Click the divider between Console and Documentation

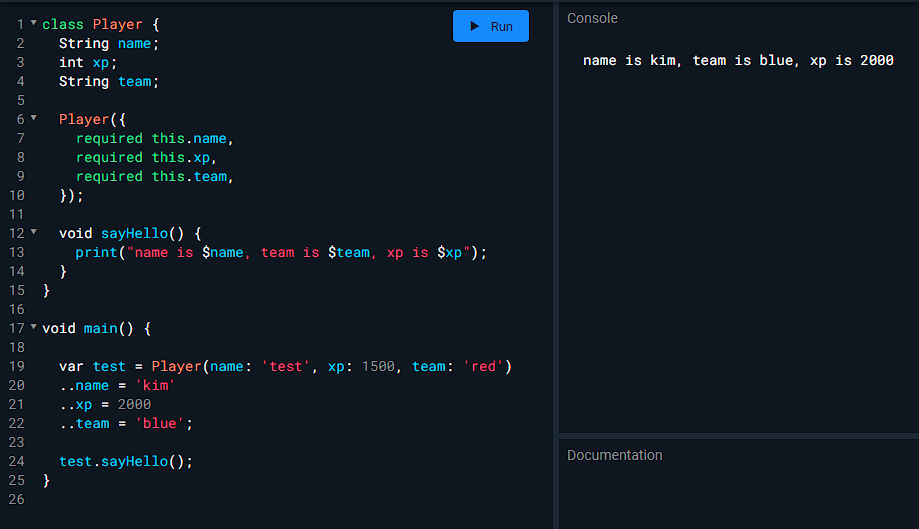(x=738, y=436)
